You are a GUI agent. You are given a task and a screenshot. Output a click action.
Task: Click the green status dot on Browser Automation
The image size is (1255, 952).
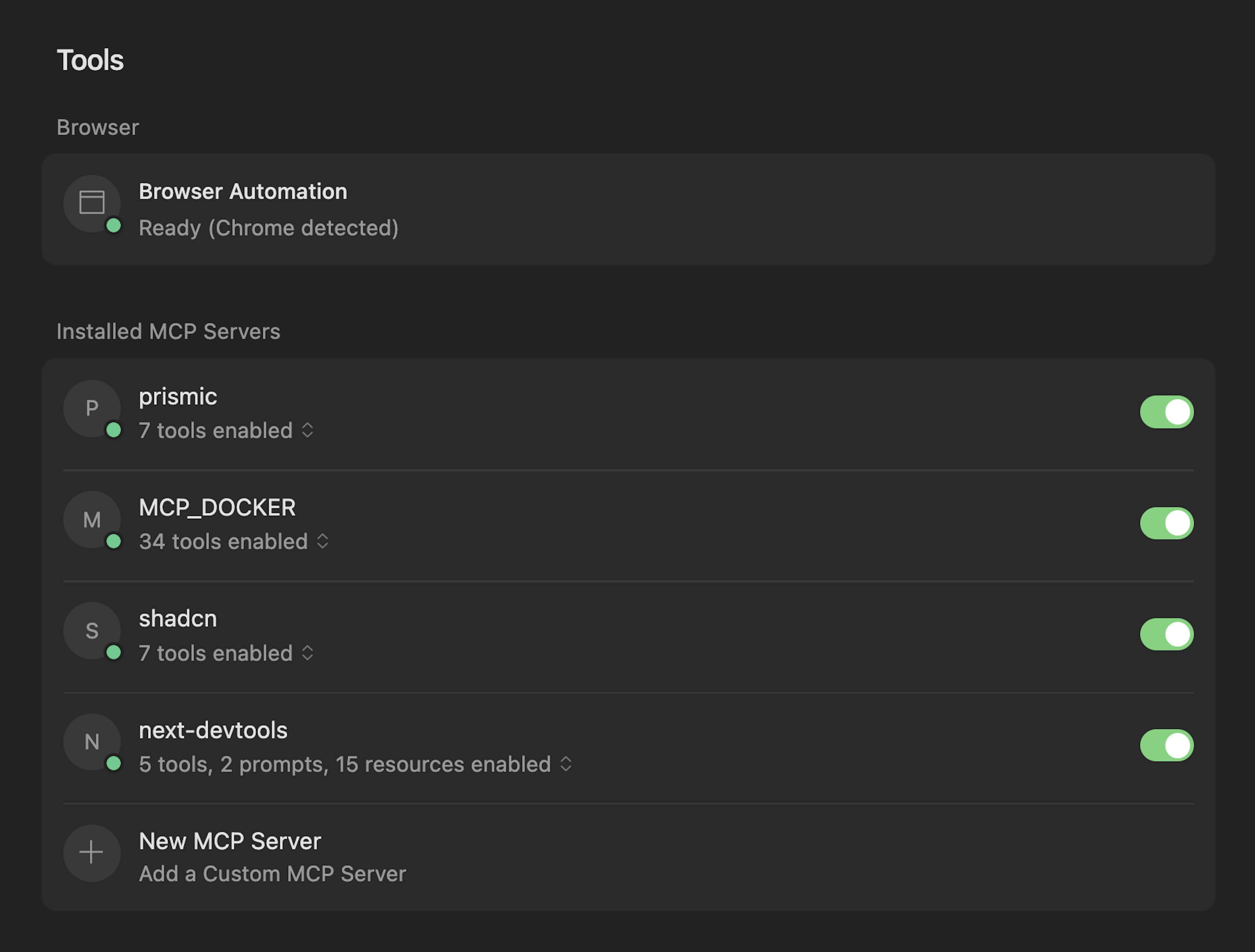click(x=113, y=226)
